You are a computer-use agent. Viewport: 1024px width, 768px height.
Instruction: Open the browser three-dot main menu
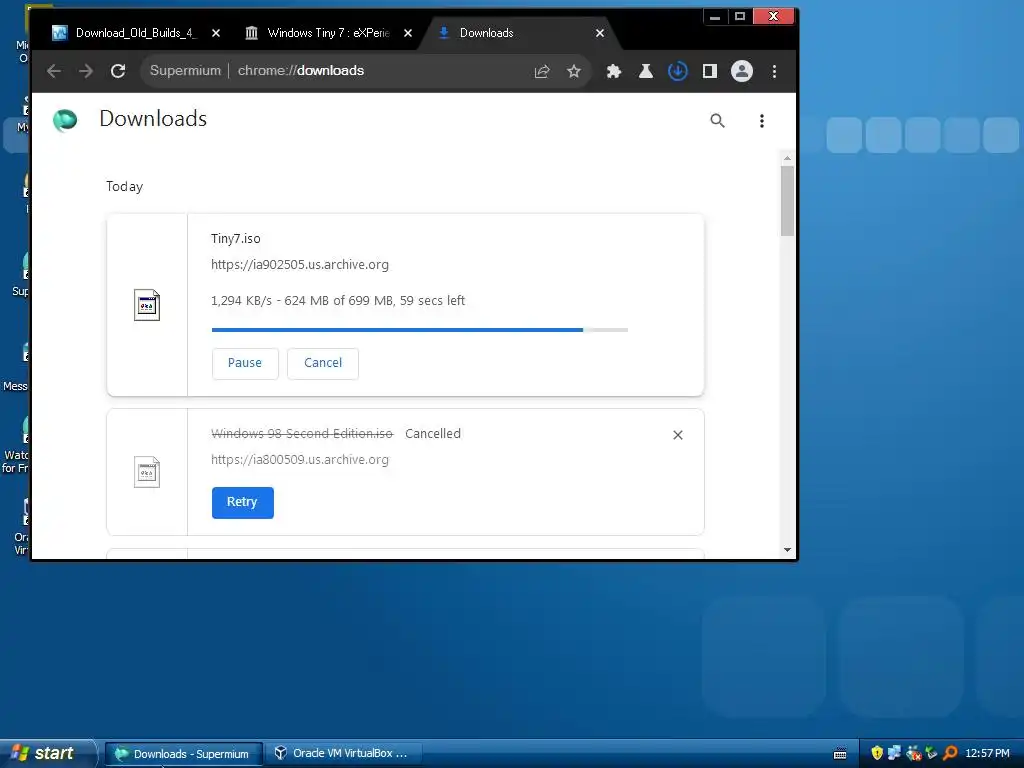tap(774, 71)
